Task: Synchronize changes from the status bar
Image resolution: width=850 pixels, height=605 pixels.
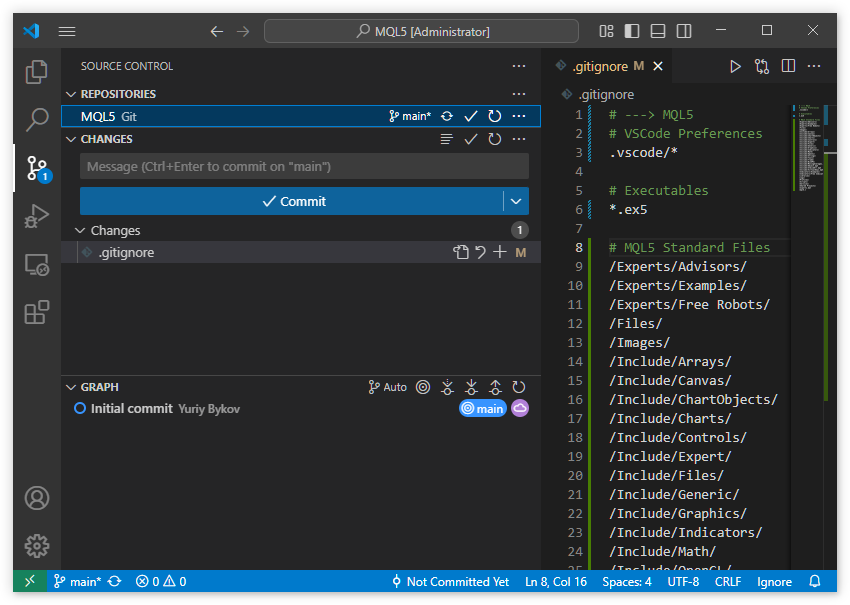Action: 114,581
